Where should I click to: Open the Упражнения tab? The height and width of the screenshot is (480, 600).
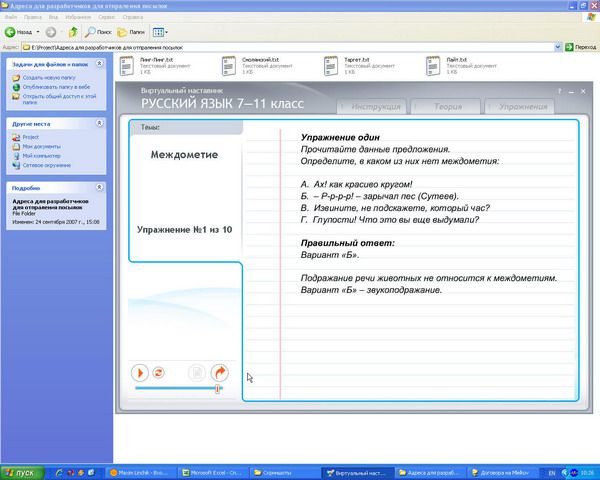524,105
